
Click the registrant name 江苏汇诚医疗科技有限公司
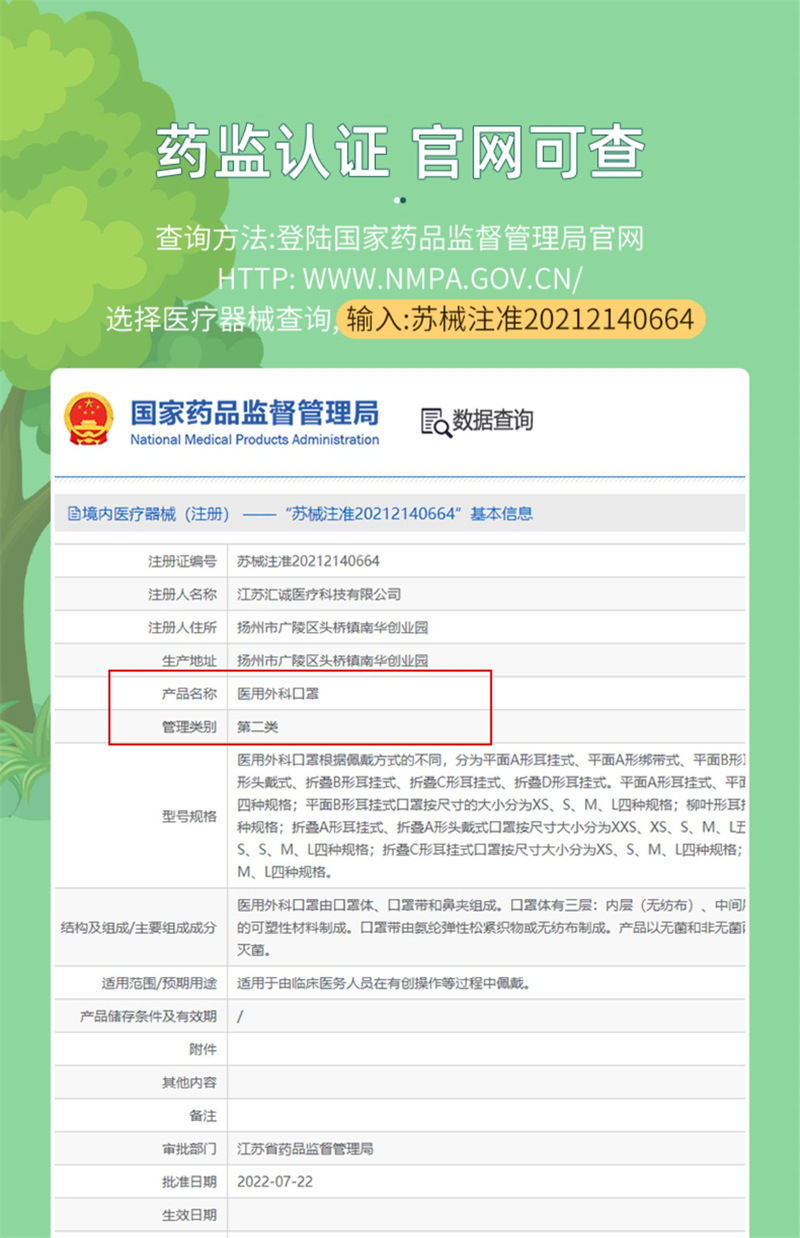click(x=318, y=594)
